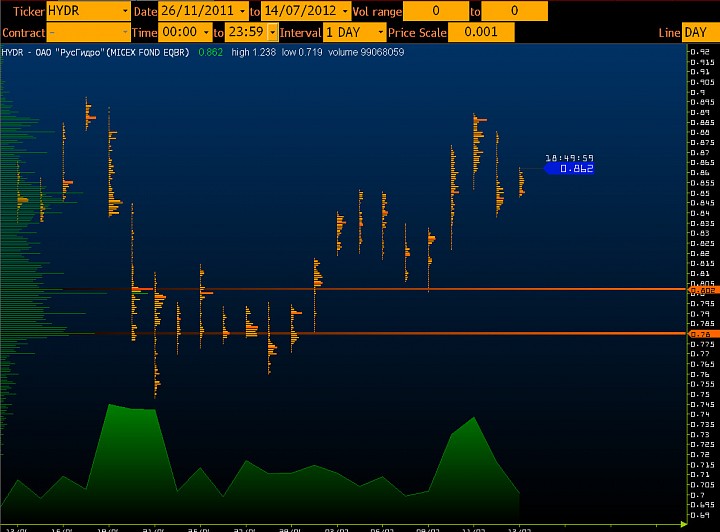
Task: Click the 0.75 price axis tick
Action: click(x=701, y=394)
